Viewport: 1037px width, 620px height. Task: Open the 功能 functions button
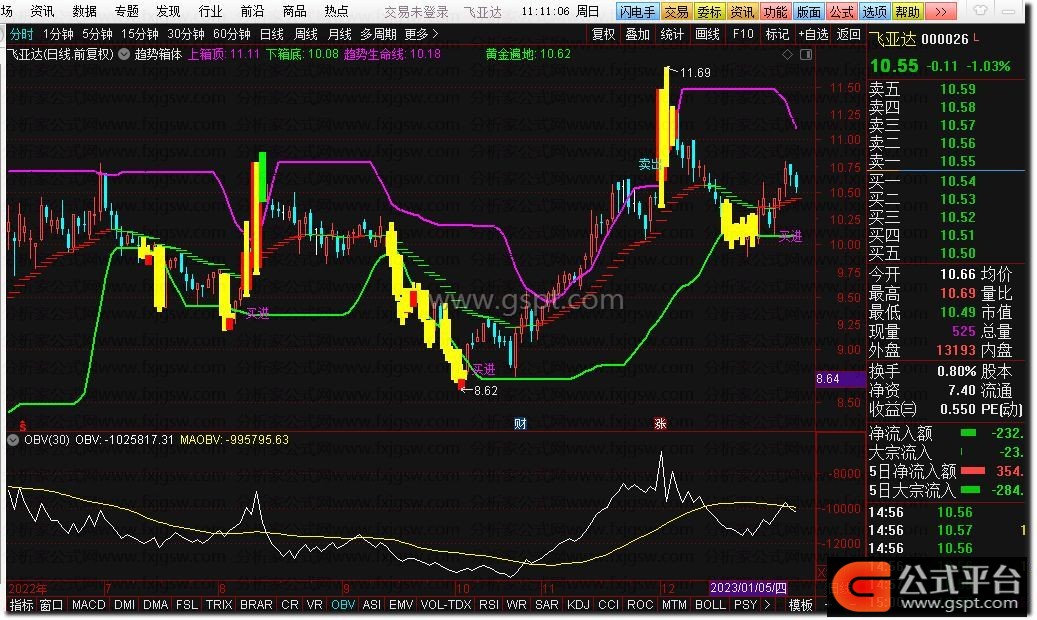click(x=775, y=12)
